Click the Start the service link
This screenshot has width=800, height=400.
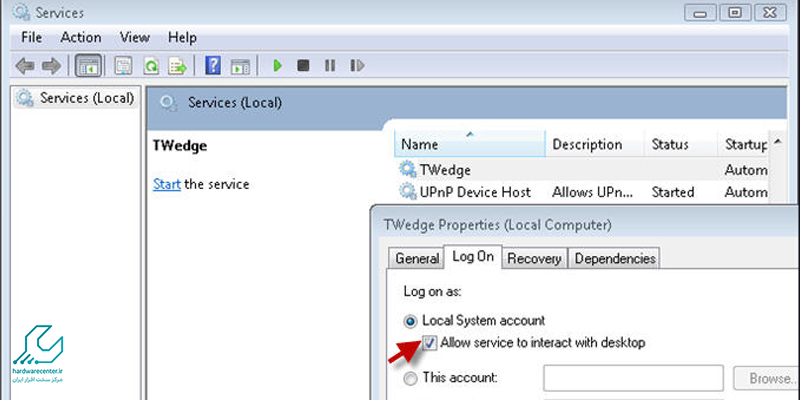pos(166,184)
